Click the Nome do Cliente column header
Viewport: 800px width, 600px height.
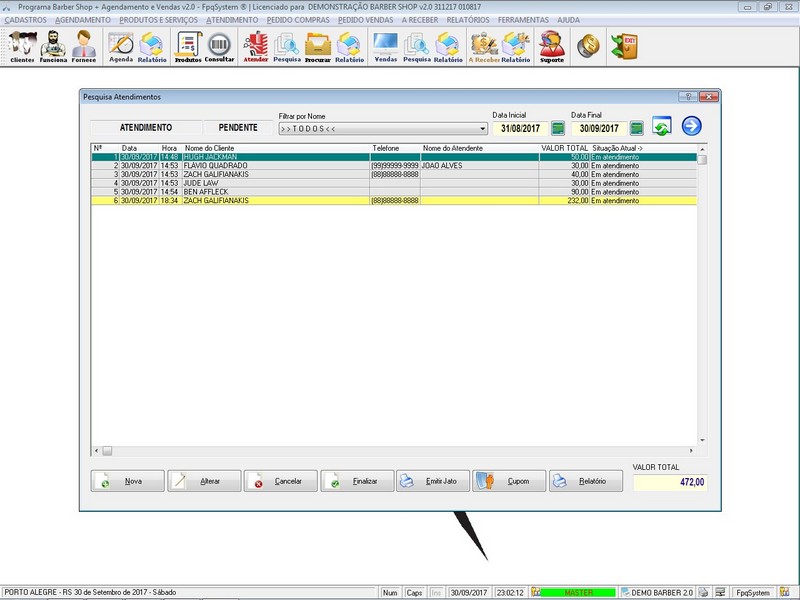pyautogui.click(x=276, y=148)
